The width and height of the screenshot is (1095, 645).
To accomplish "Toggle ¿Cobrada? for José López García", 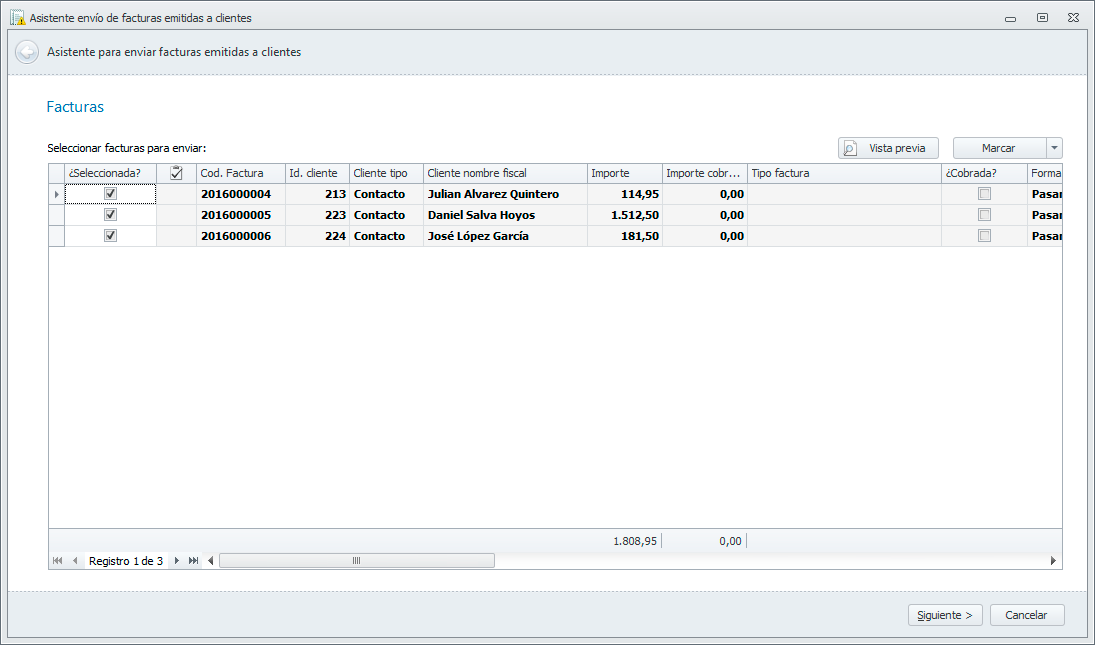I will click(x=985, y=235).
